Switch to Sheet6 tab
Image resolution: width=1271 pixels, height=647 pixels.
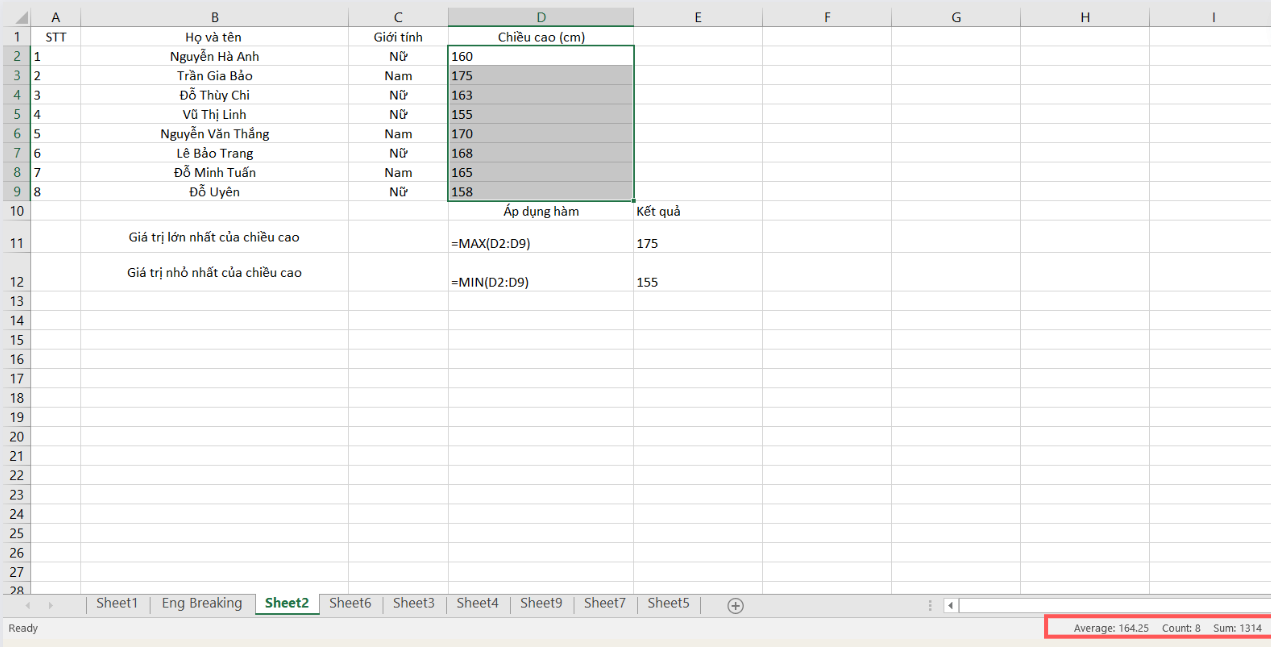click(x=350, y=603)
